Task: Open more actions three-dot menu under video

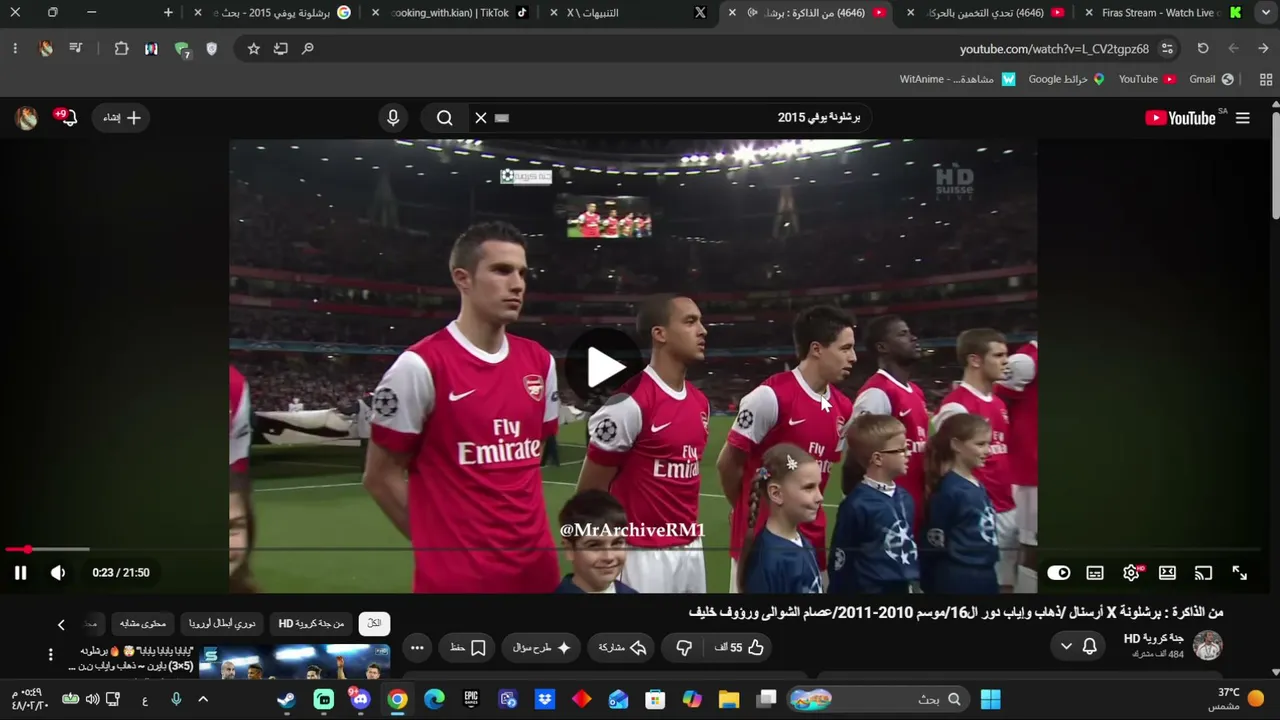Action: [x=417, y=648]
